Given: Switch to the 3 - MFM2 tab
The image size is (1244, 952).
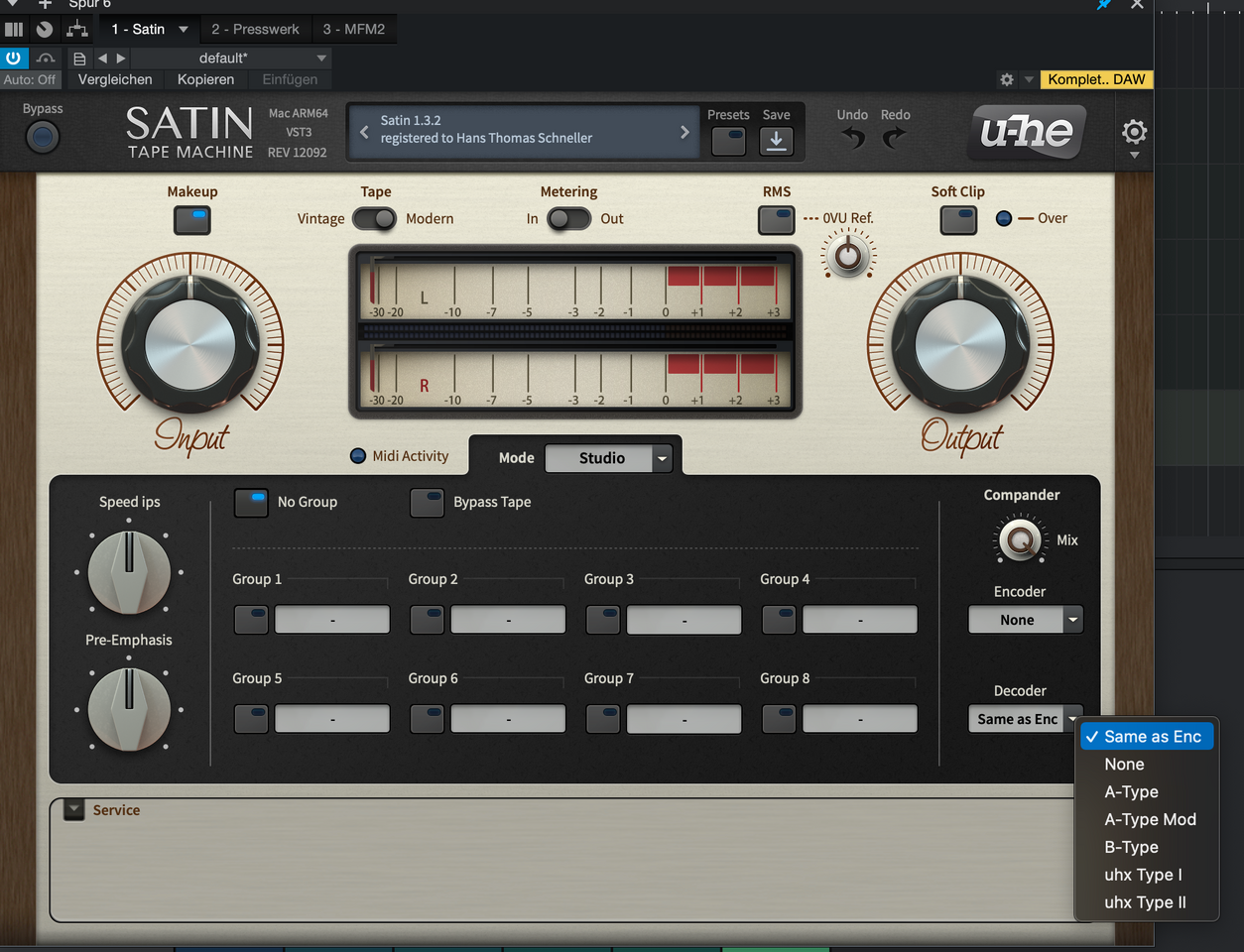Looking at the screenshot, I should [x=354, y=30].
